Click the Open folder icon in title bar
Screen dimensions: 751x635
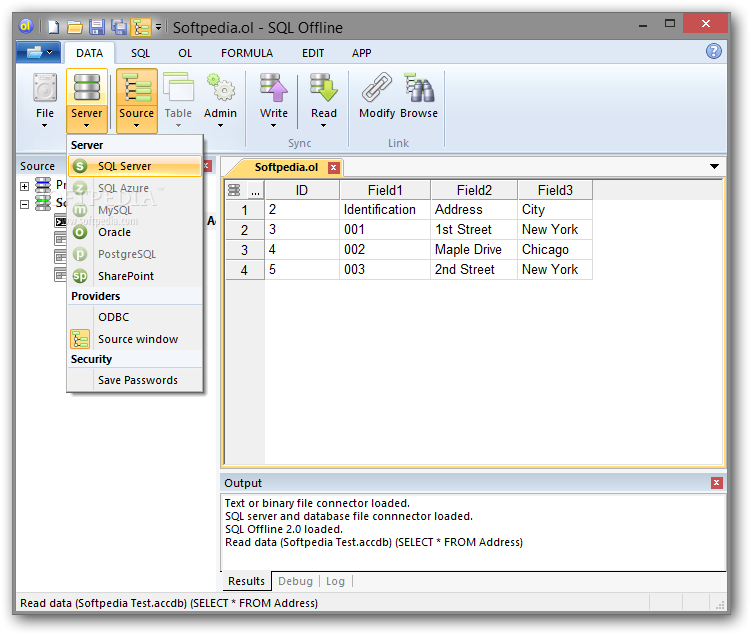pyautogui.click(x=74, y=27)
